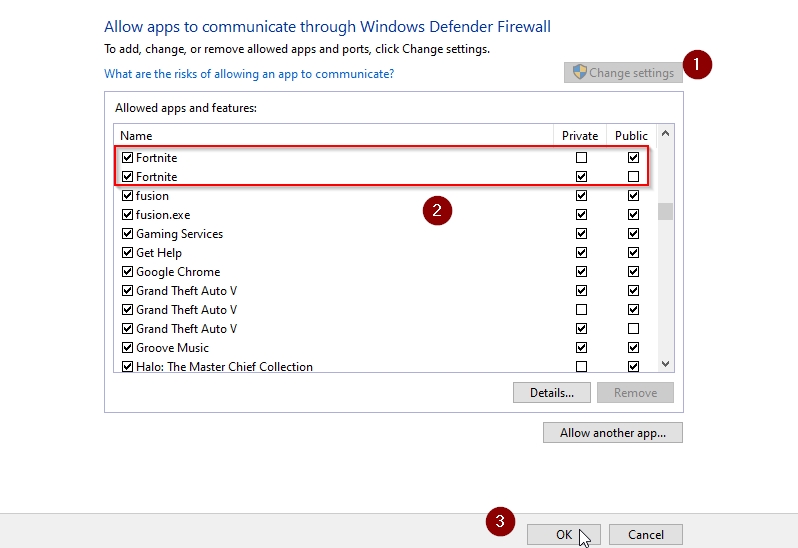Uncheck the Groove Music enable checkbox
The height and width of the screenshot is (548, 798).
coord(127,348)
